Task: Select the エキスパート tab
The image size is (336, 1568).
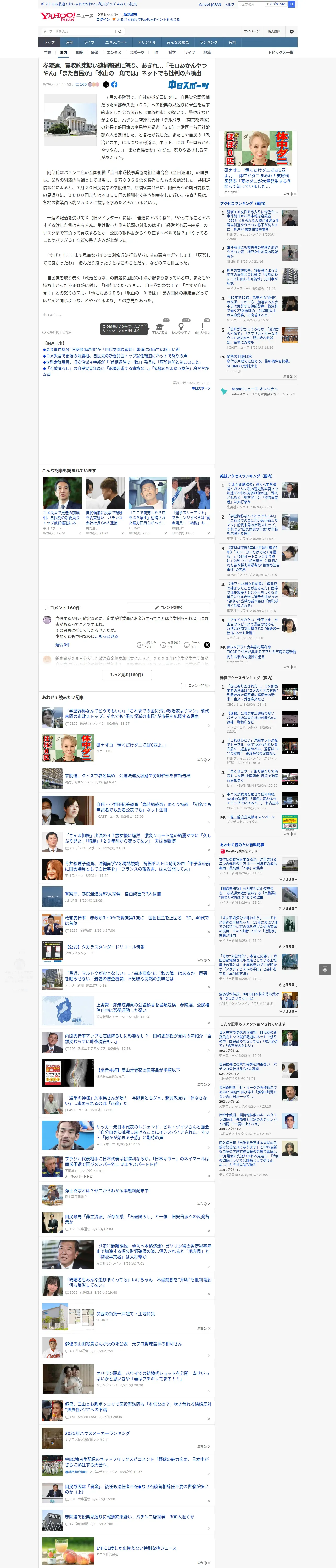Action: [x=116, y=43]
